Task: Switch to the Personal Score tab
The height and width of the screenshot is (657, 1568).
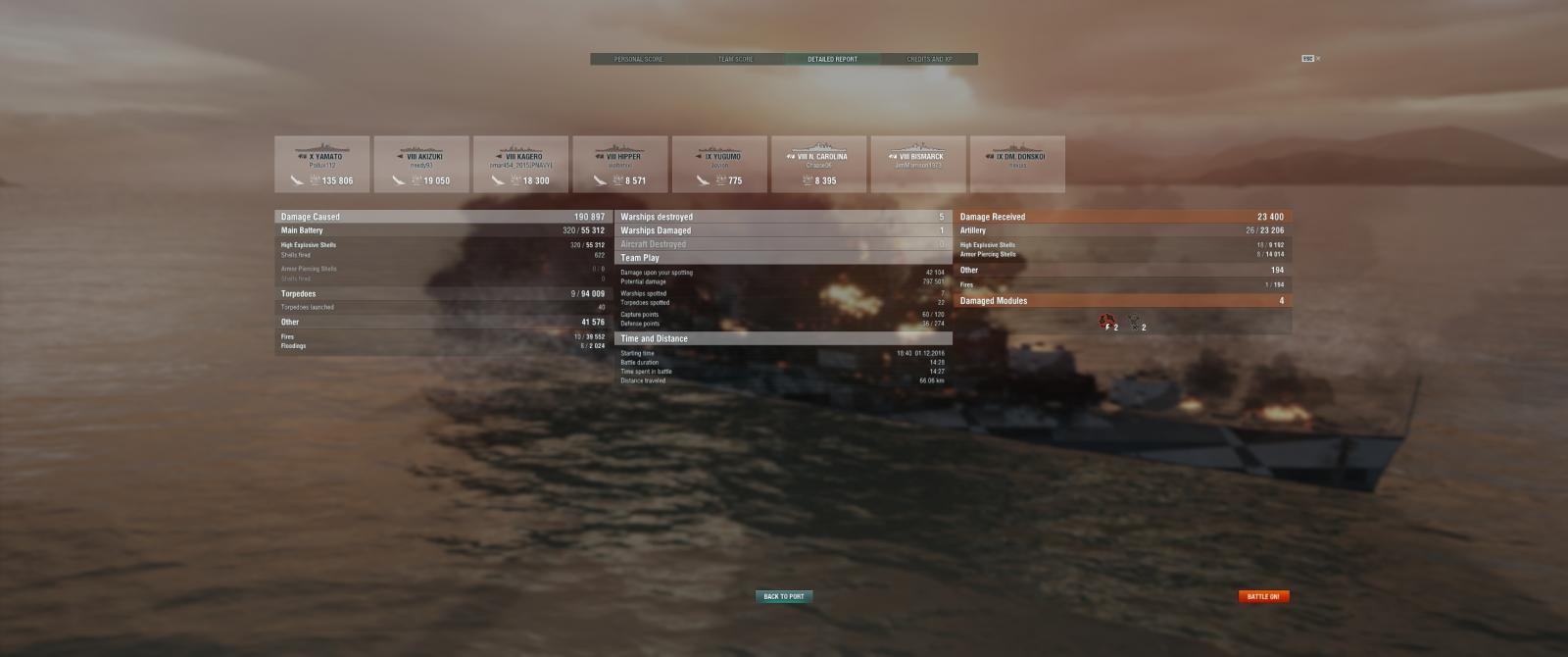Action: click(x=638, y=59)
